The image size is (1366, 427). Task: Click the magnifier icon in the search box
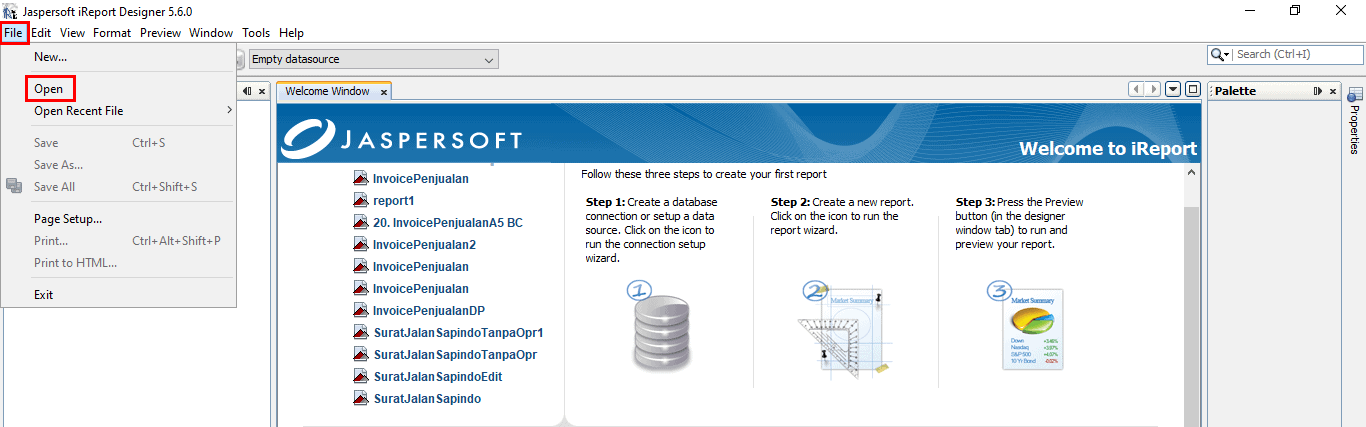pyautogui.click(x=1219, y=55)
